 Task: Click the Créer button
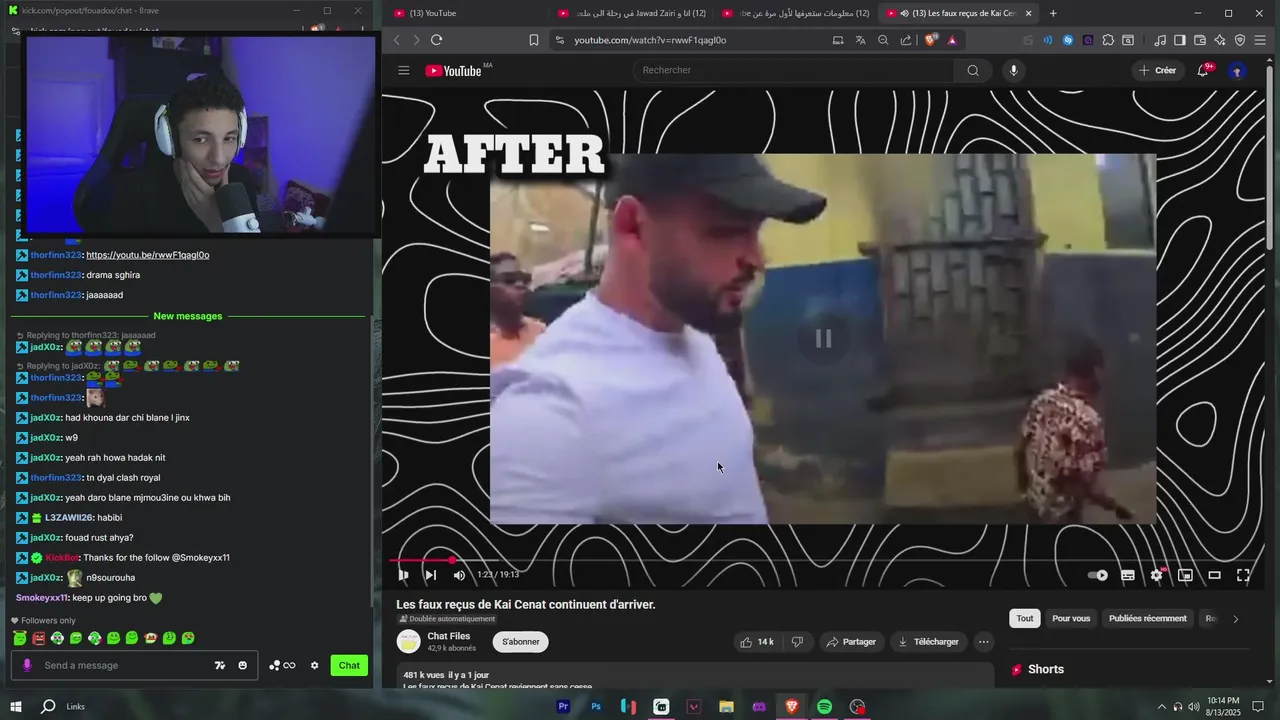1157,70
